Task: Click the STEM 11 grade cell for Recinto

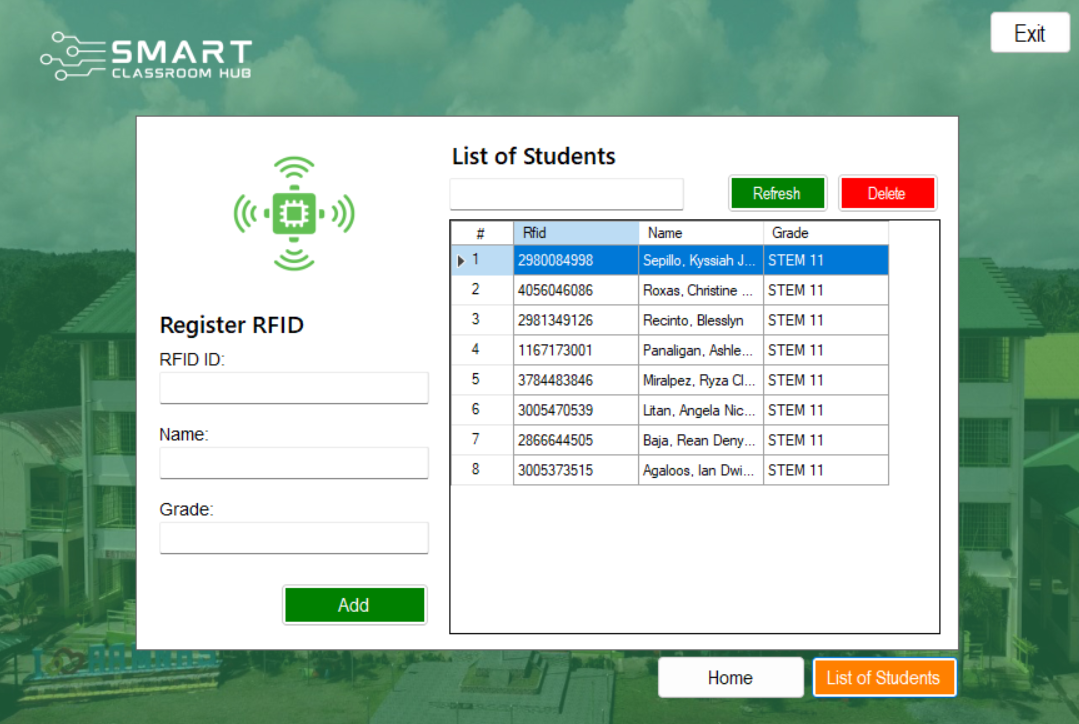Action: [x=826, y=321]
